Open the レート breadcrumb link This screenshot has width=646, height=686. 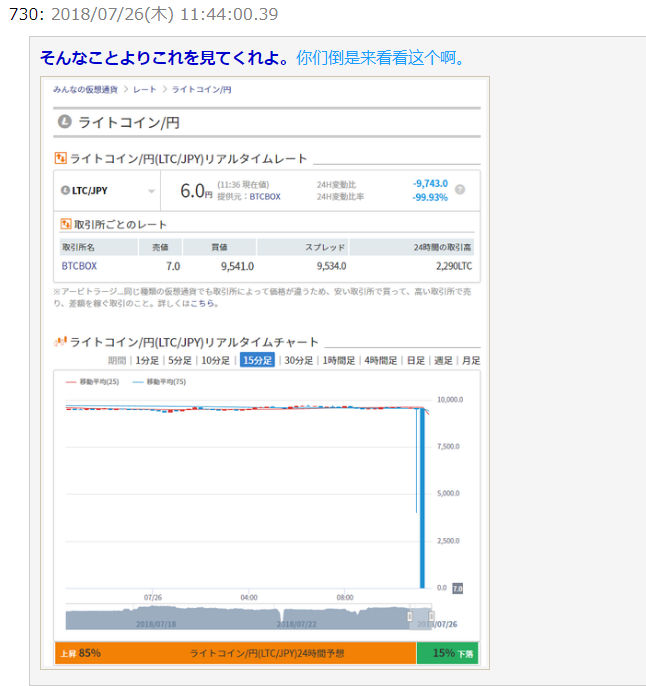145,90
